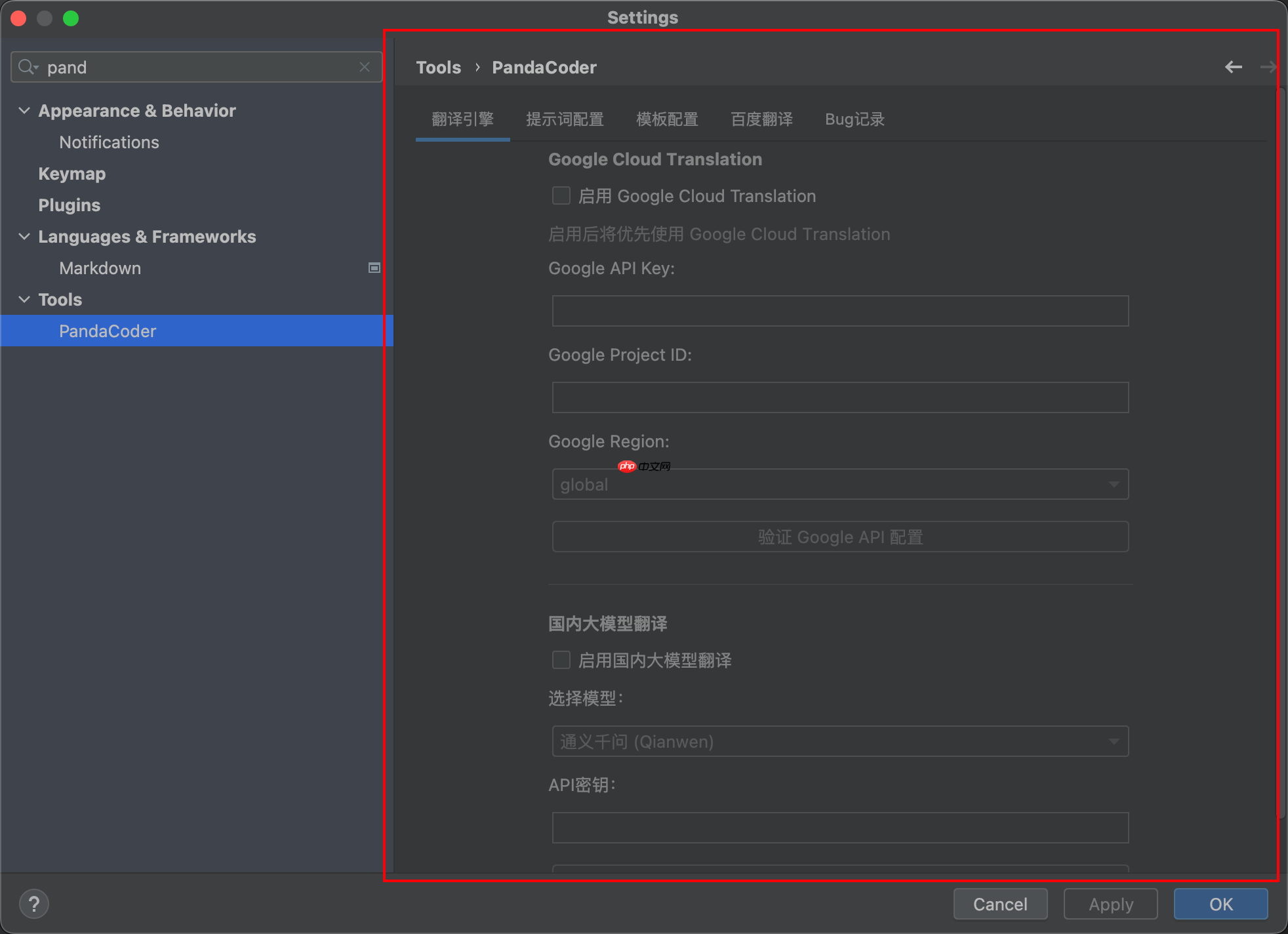
Task: Collapse the Appearance & Behavior section
Action: coord(24,110)
